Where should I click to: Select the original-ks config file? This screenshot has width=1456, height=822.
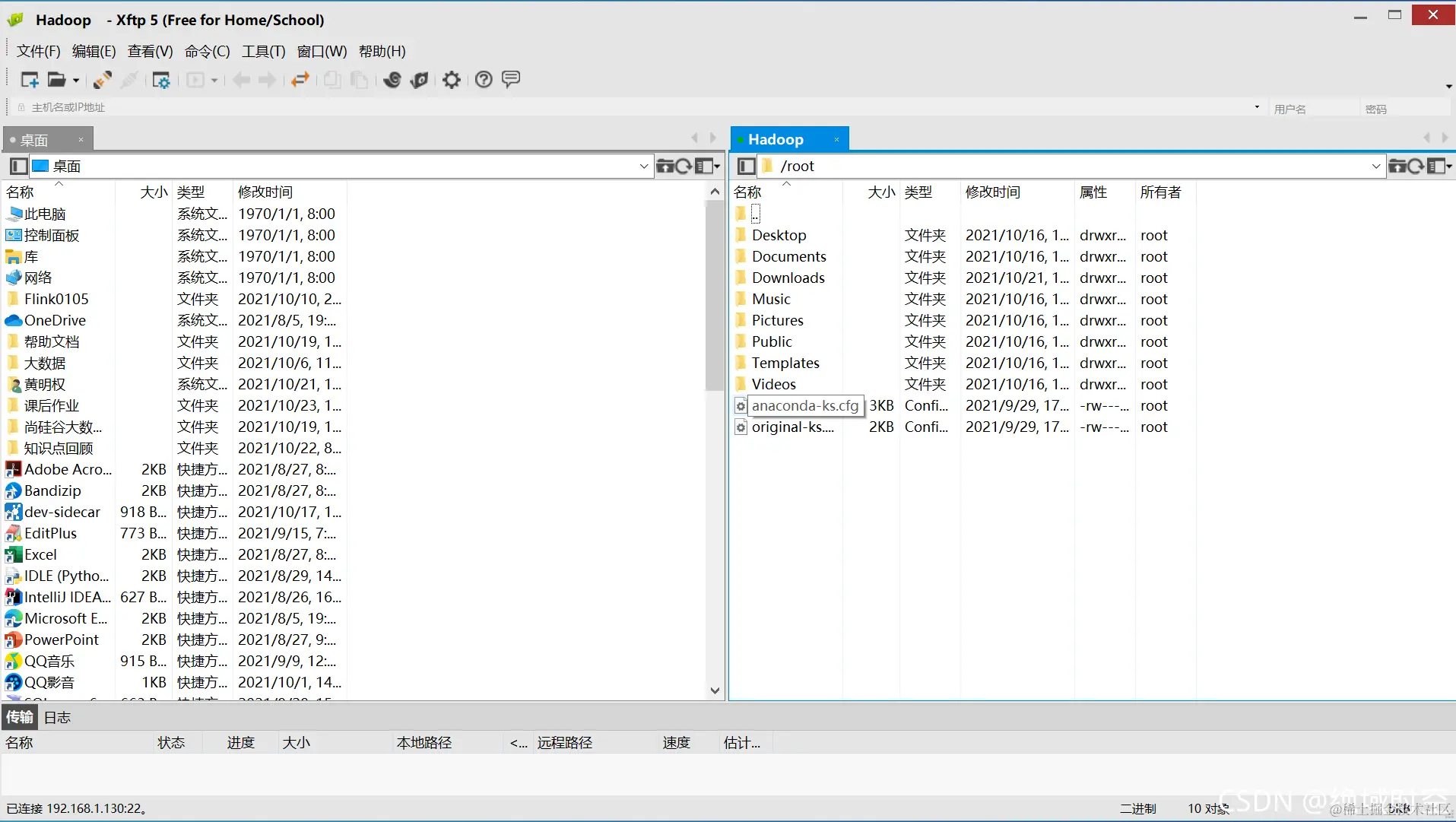point(792,427)
